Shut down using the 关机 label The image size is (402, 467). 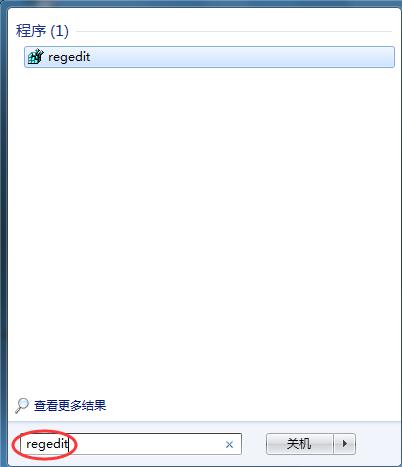299,444
